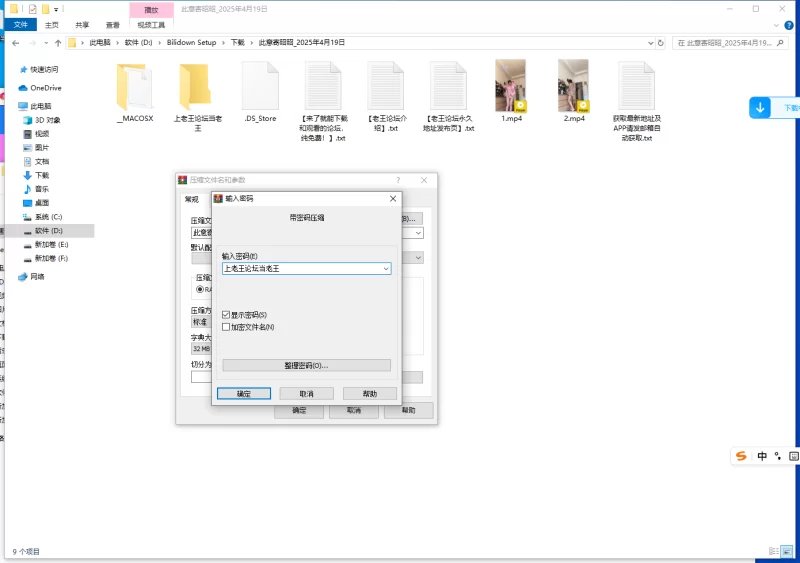This screenshot has width=800, height=563.
Task: Click the refresh button beside address bar
Action: pyautogui.click(x=661, y=43)
